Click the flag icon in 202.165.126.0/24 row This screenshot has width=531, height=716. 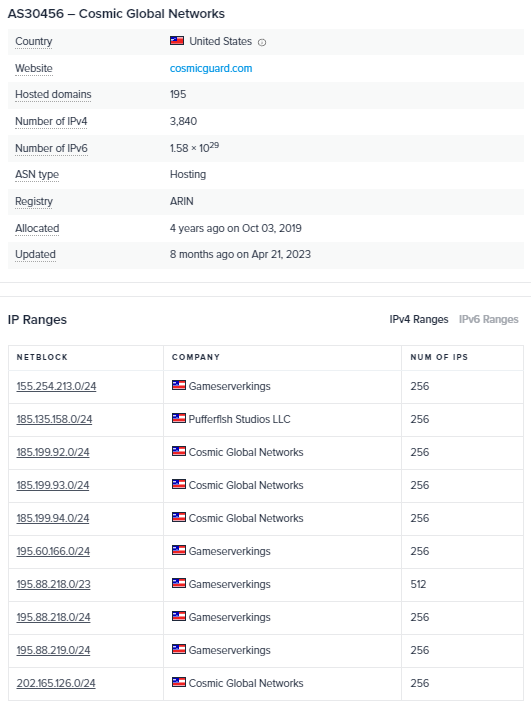(x=179, y=682)
